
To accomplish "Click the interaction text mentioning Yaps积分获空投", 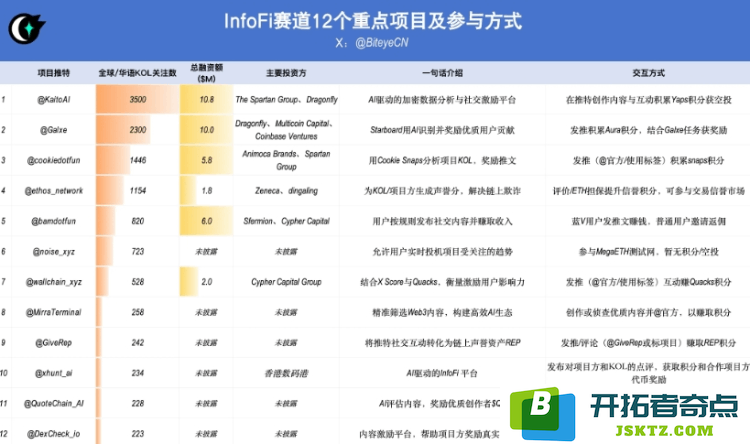I will point(649,100).
